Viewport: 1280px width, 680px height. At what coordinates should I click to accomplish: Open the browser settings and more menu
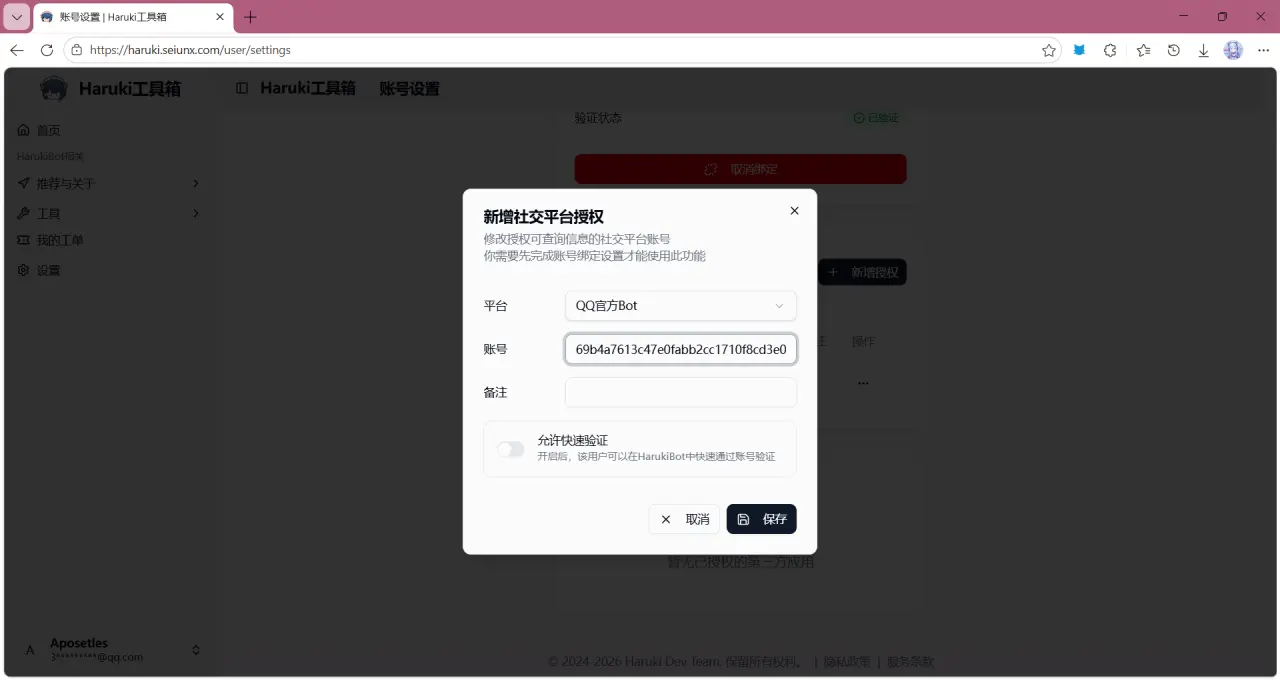point(1264,50)
